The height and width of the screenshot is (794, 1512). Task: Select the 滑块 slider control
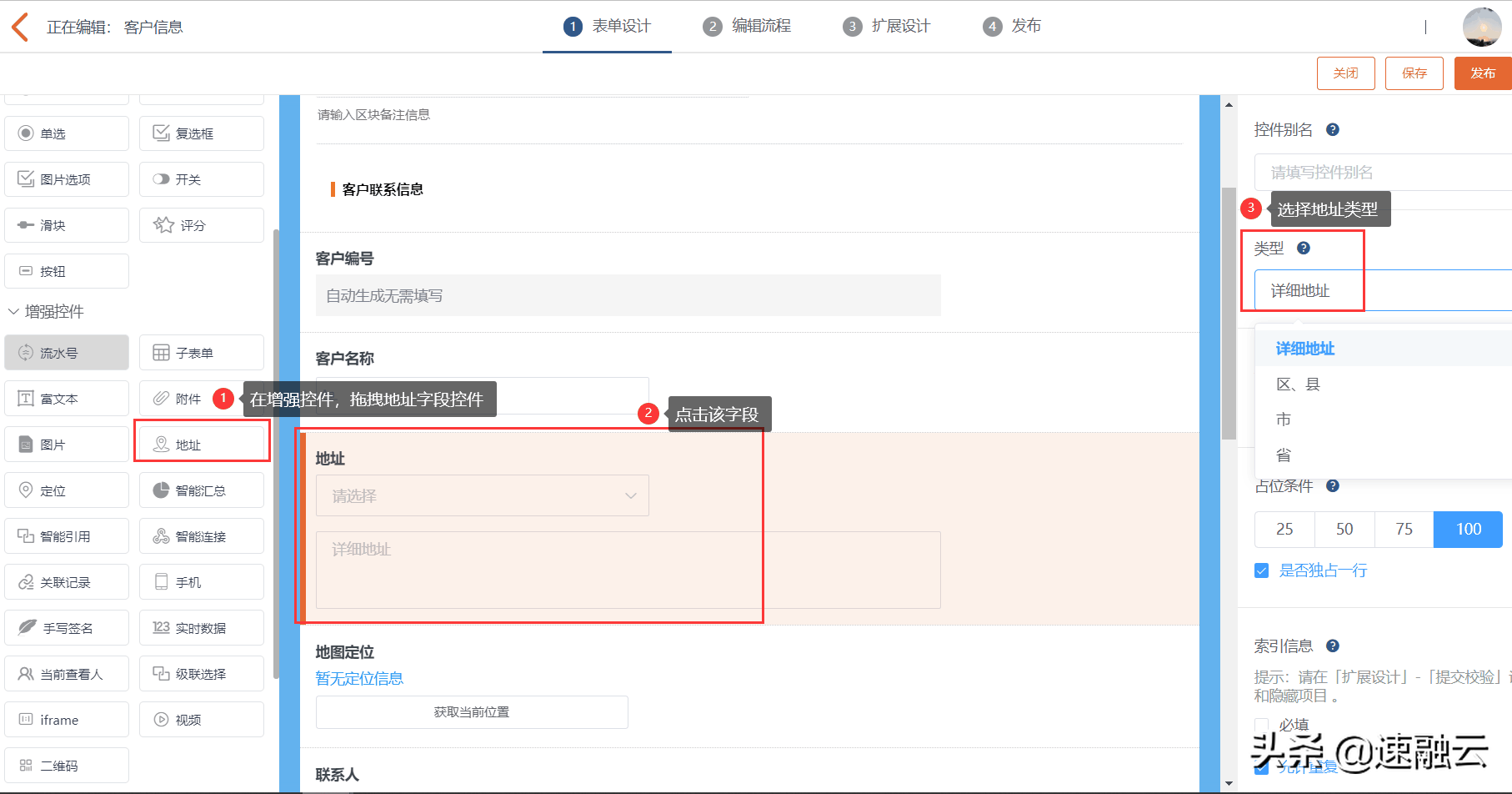67,225
